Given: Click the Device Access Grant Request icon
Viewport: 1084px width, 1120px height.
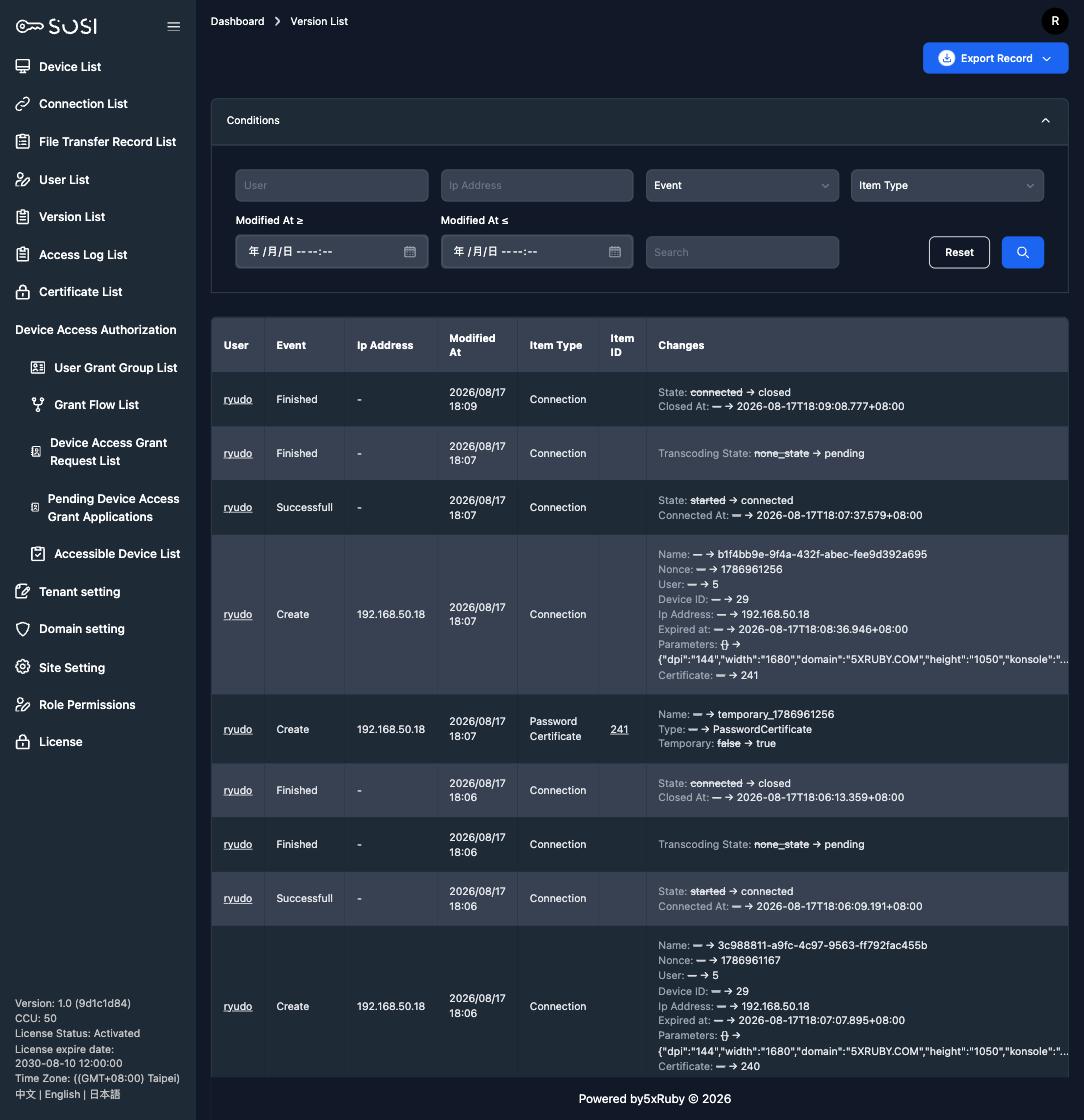Looking at the screenshot, I should (x=36, y=451).
